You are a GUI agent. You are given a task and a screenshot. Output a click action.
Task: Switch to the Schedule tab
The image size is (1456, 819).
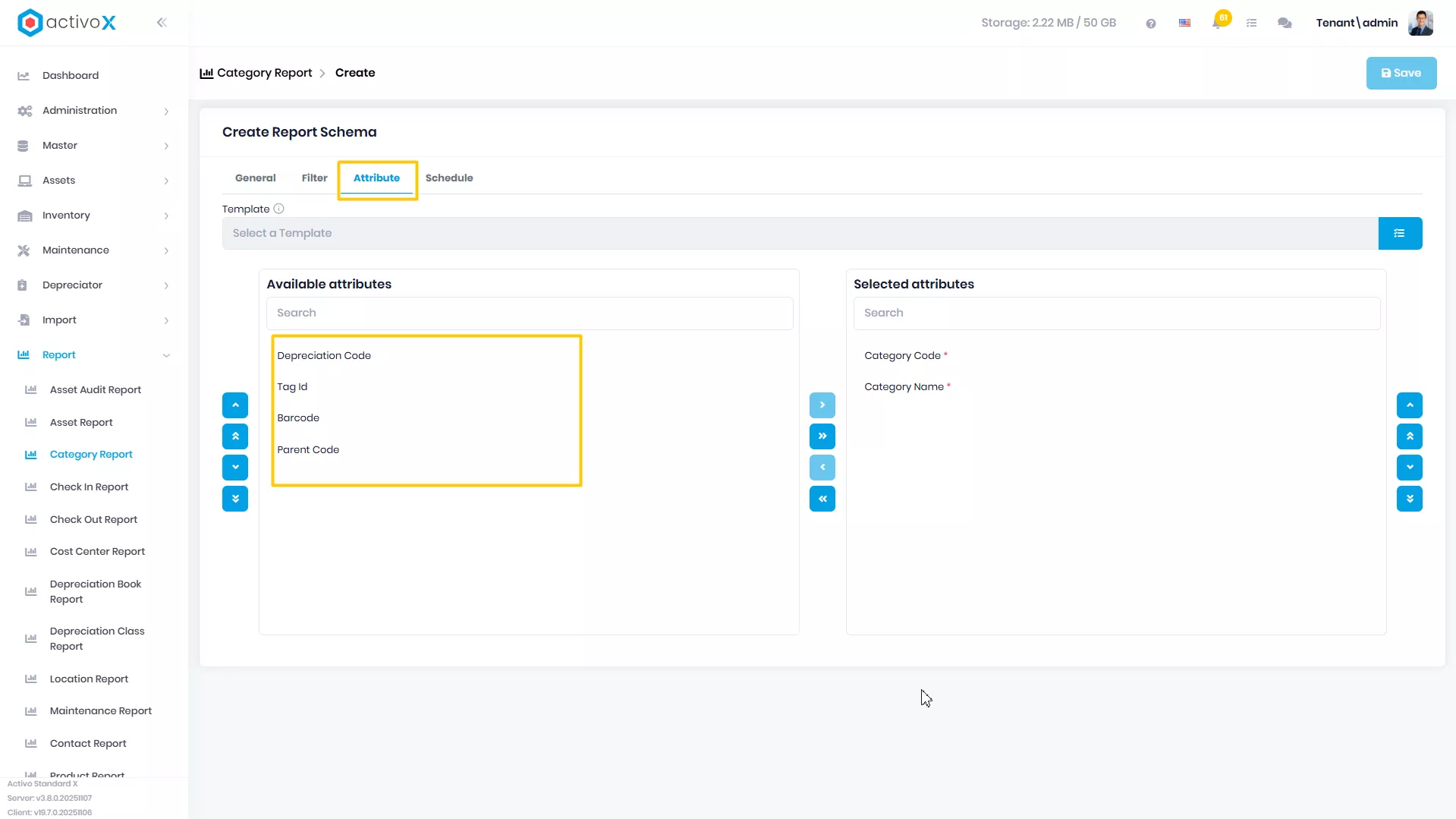[449, 178]
